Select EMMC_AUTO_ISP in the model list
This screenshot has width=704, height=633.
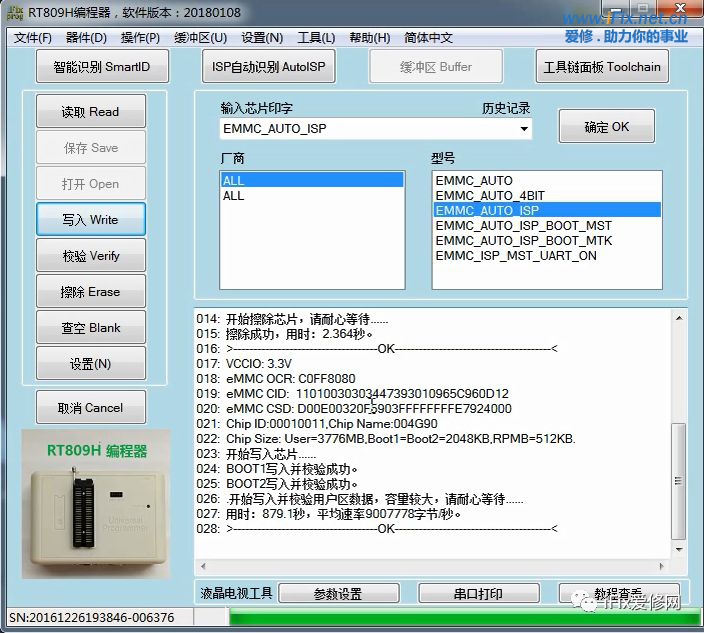[x=547, y=210]
